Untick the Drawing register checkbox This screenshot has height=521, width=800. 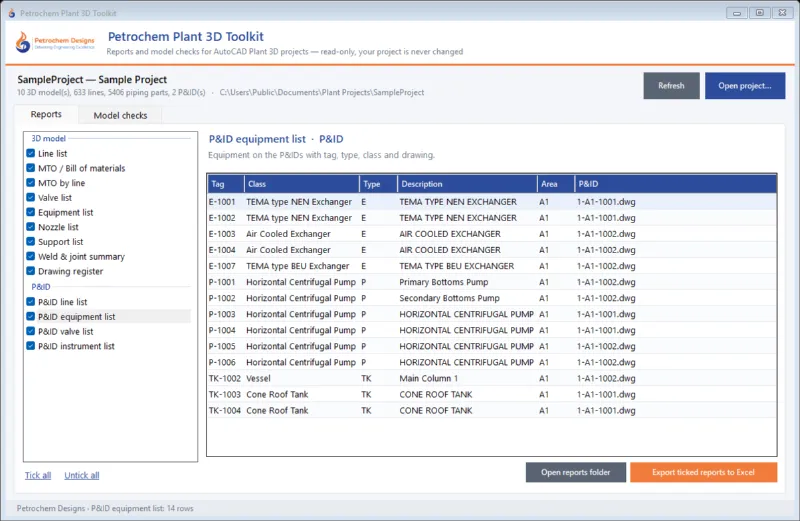[x=31, y=271]
